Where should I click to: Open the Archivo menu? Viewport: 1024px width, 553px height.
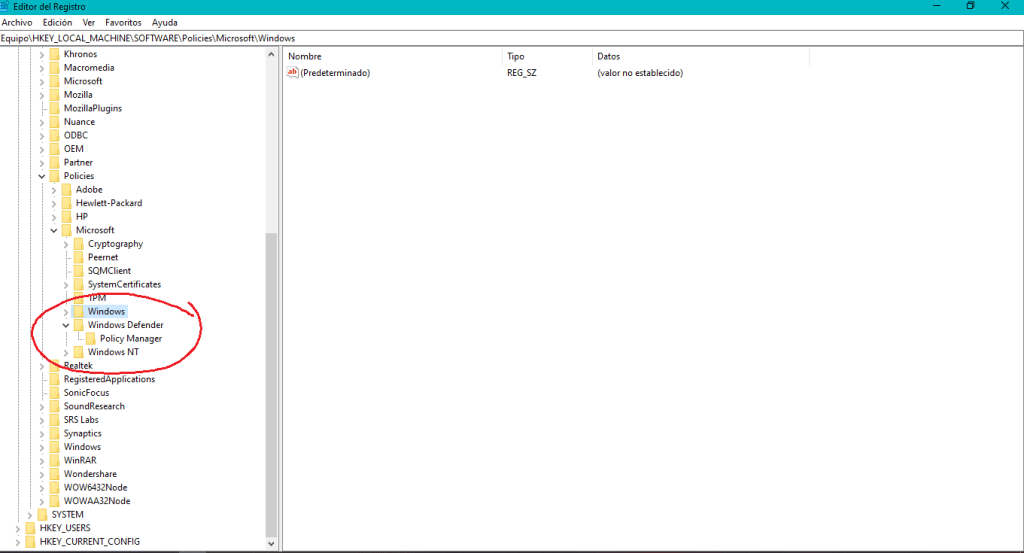(17, 22)
